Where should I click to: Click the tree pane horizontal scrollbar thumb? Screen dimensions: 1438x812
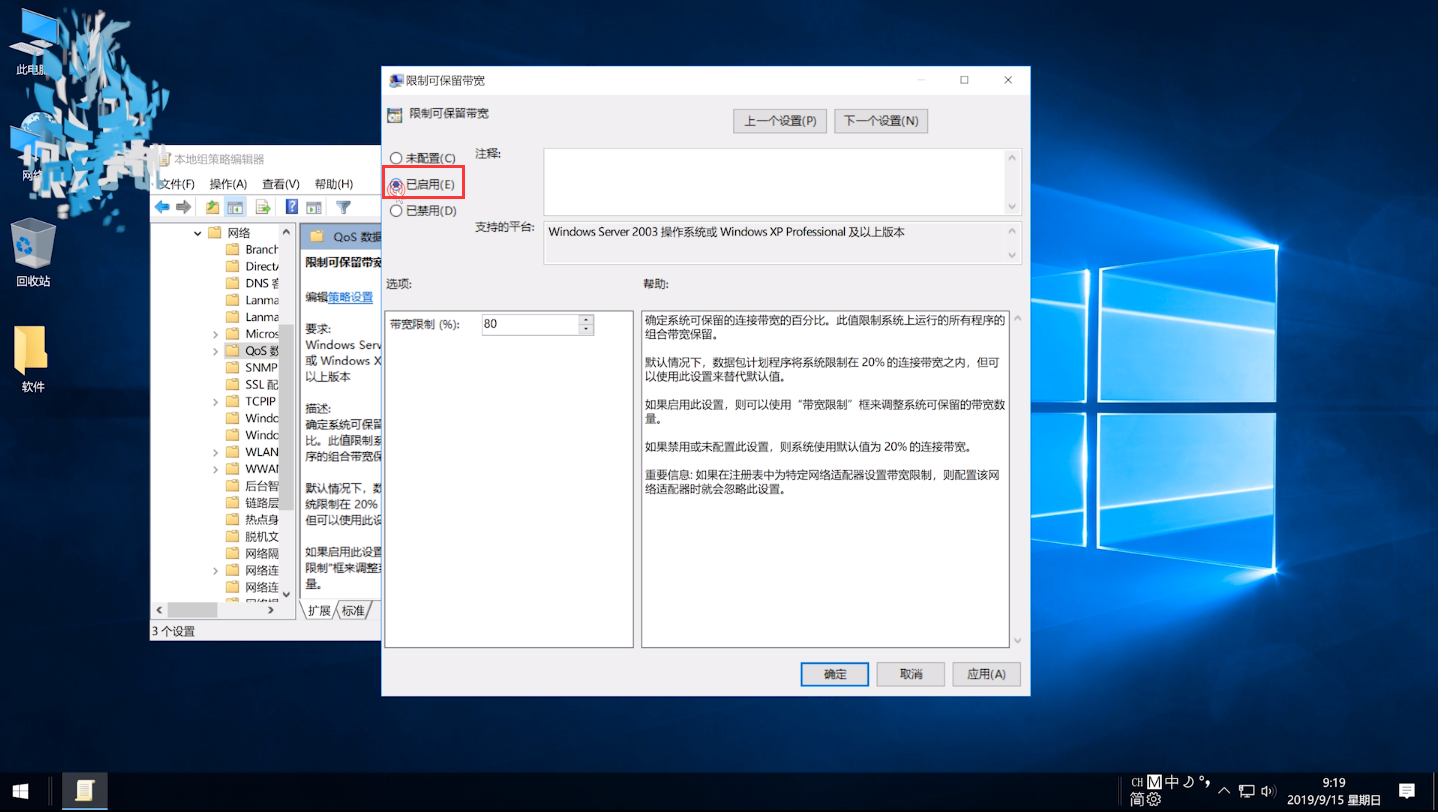(x=192, y=609)
